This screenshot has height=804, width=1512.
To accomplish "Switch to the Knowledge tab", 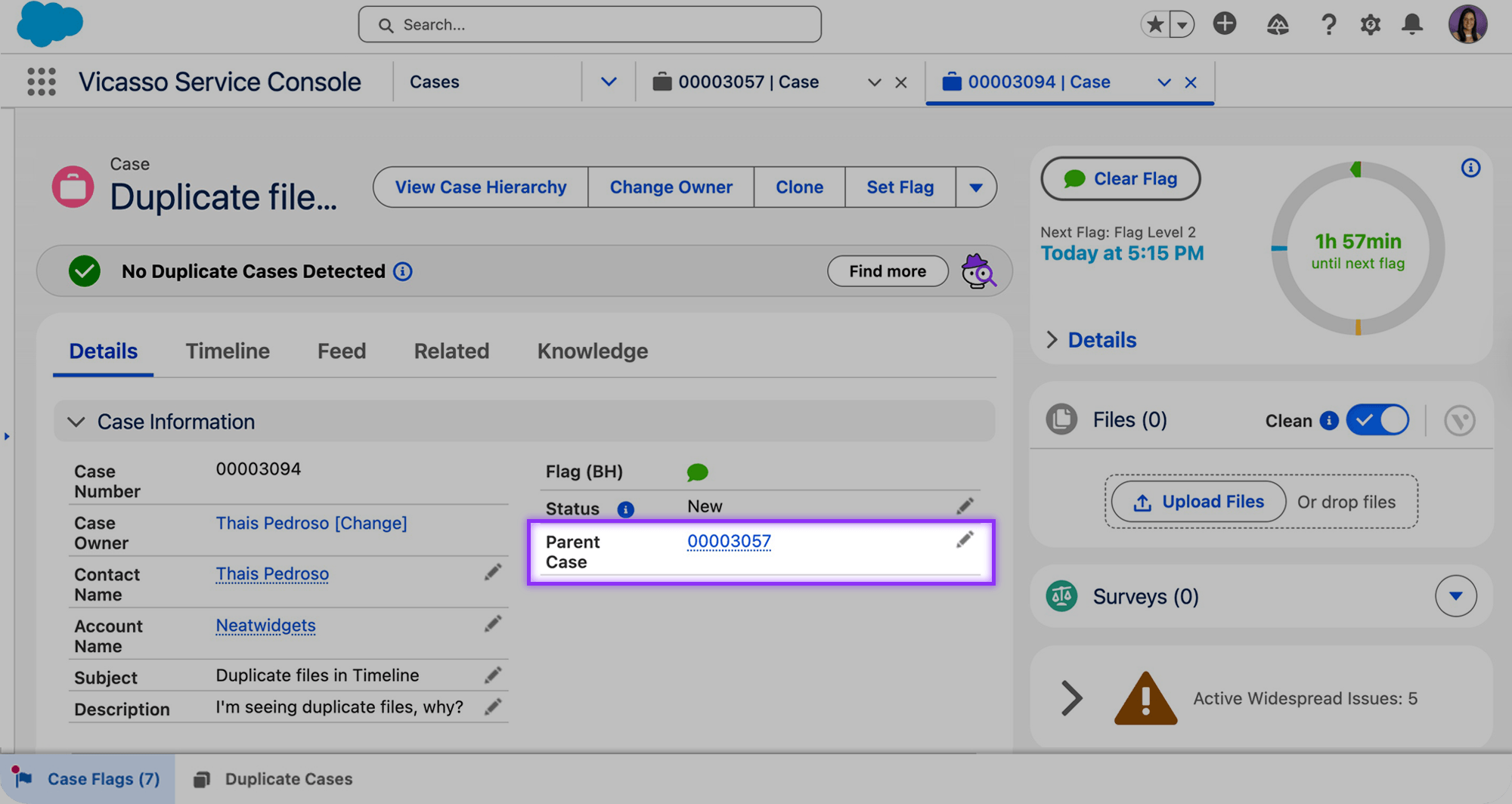I will click(x=593, y=351).
